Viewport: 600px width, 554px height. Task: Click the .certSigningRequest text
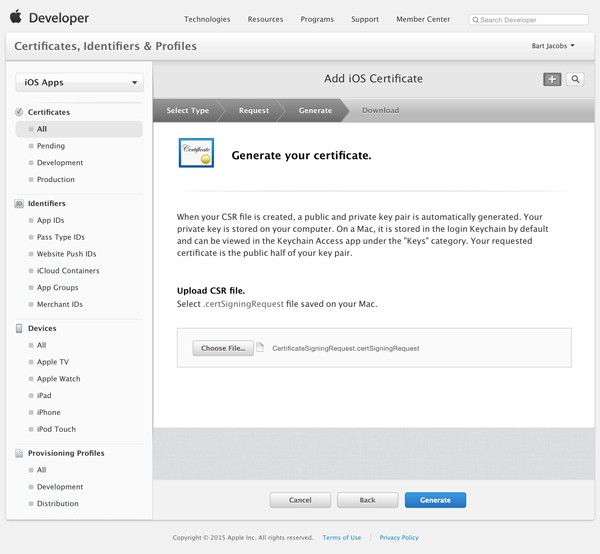[x=244, y=304]
